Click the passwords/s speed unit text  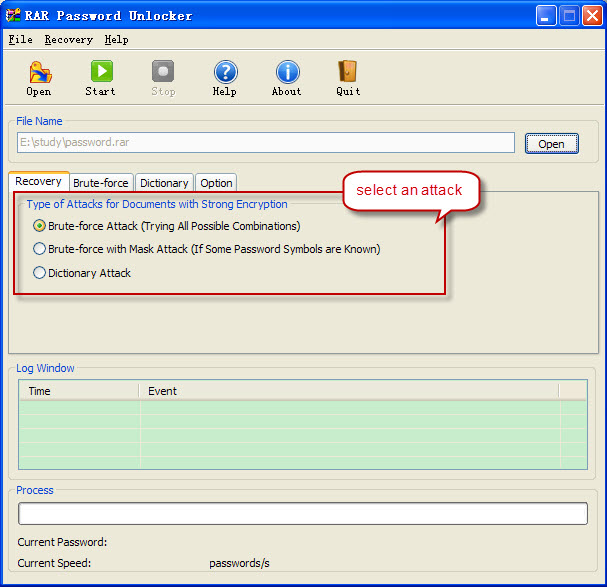(239, 563)
